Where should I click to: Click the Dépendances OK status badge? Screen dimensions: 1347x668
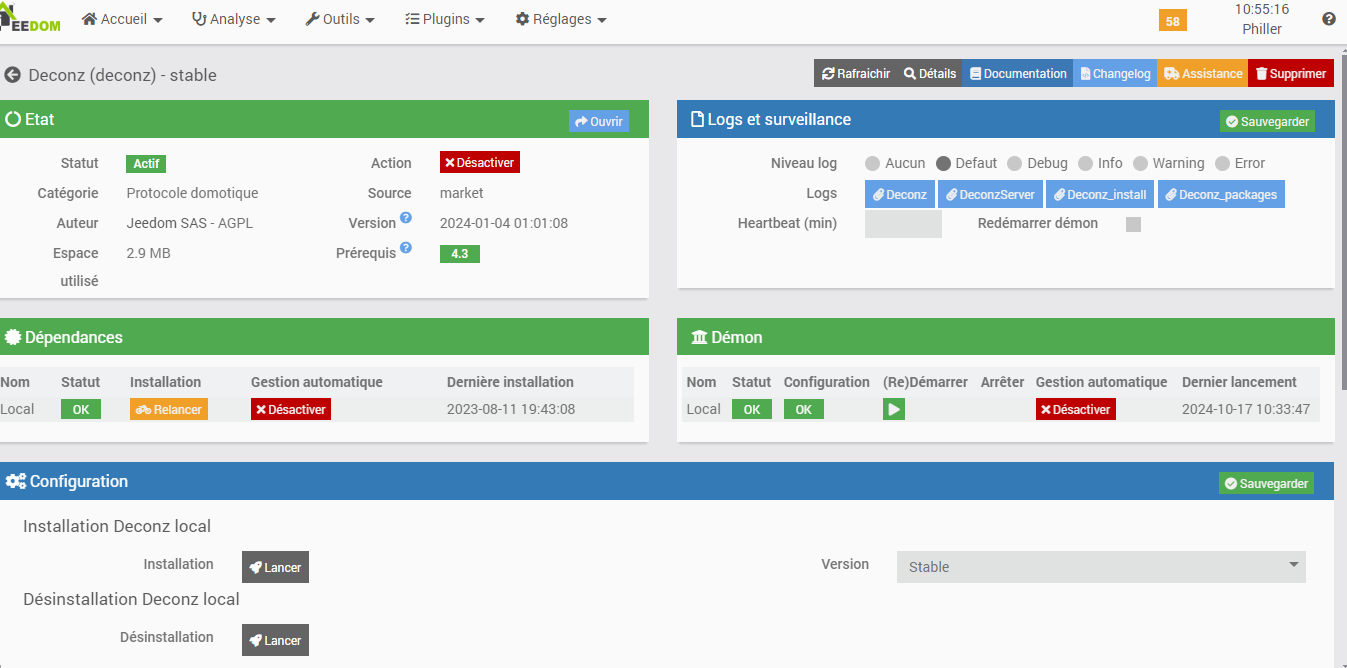click(x=81, y=409)
